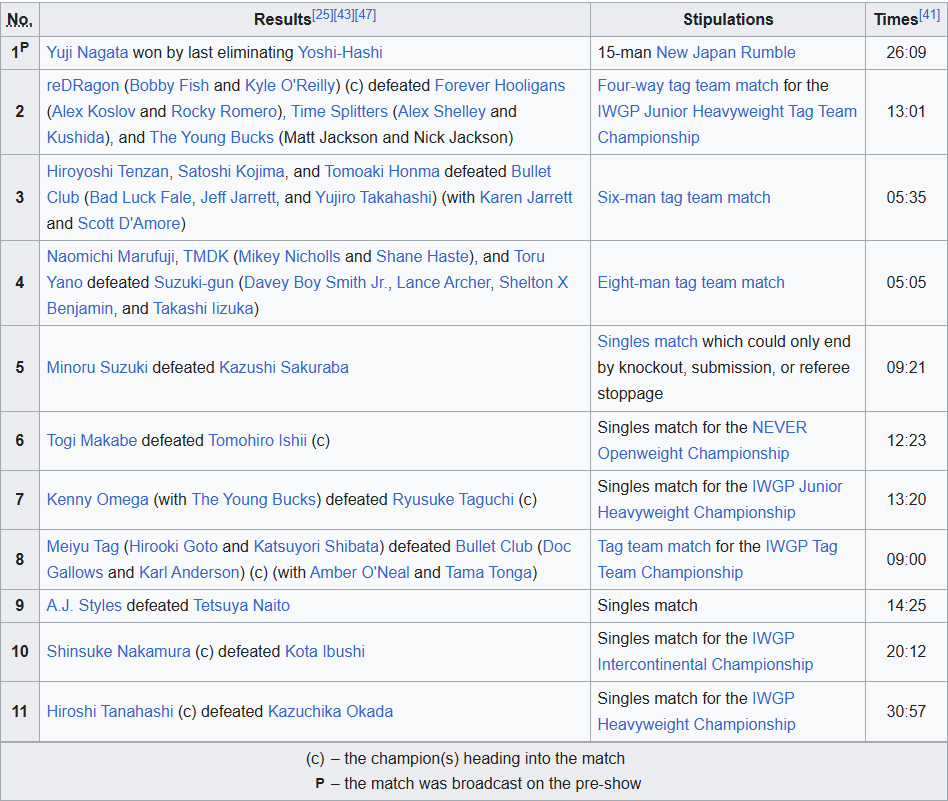Select the Eight-man tag team match link
The image size is (948, 801).
click(691, 282)
